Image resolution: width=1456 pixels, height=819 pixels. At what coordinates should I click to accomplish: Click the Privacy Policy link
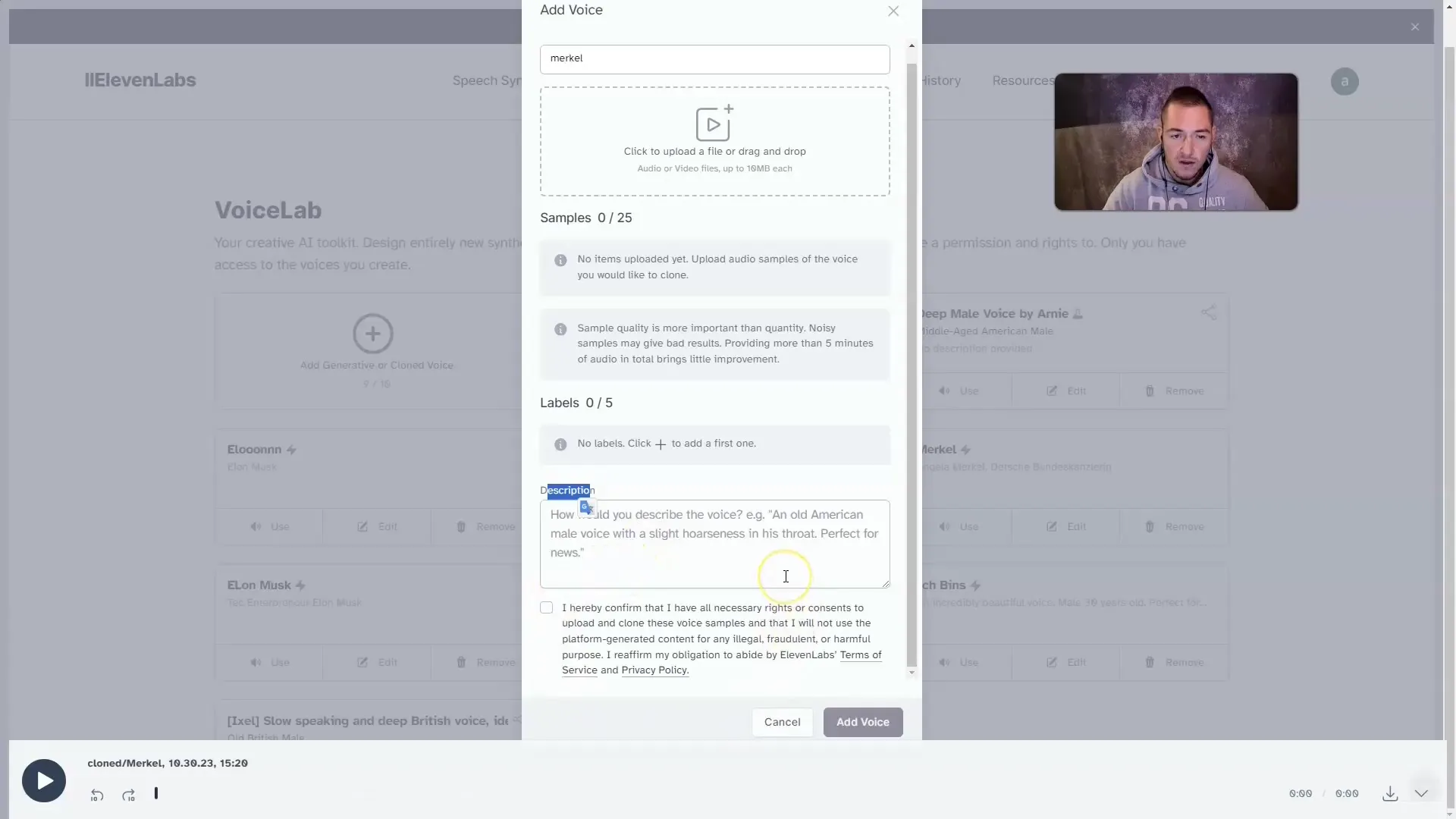point(653,670)
